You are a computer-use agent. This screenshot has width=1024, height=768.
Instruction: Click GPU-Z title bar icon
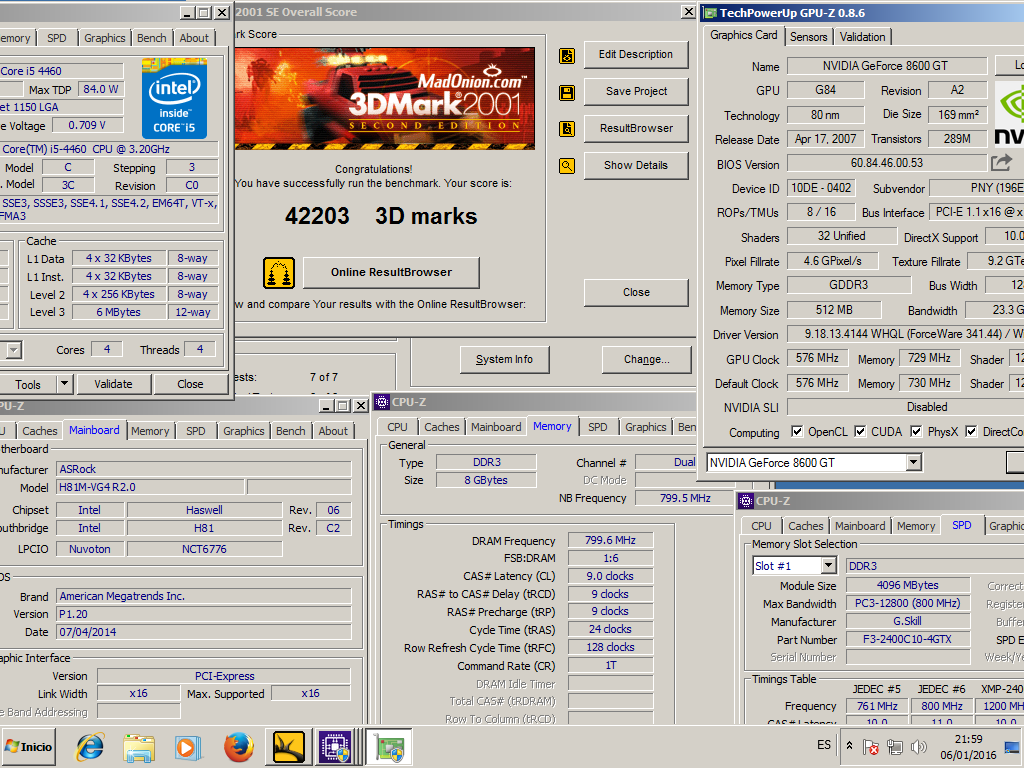pyautogui.click(x=709, y=12)
